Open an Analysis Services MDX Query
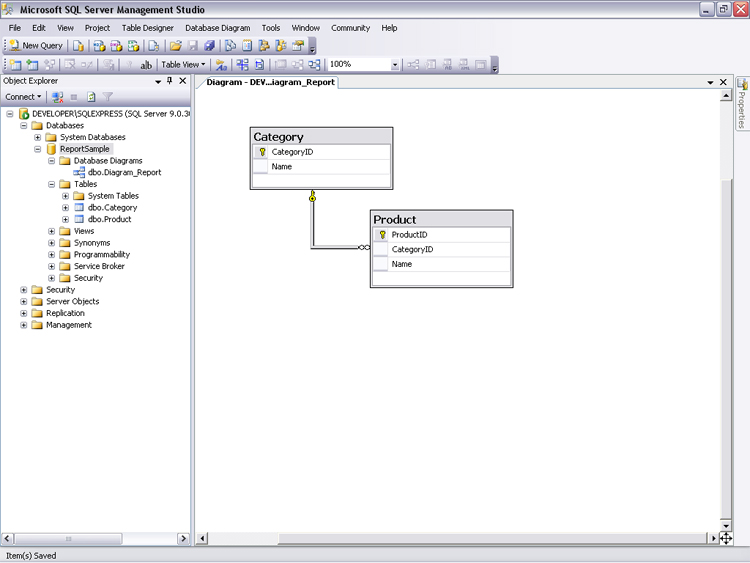 (99, 45)
